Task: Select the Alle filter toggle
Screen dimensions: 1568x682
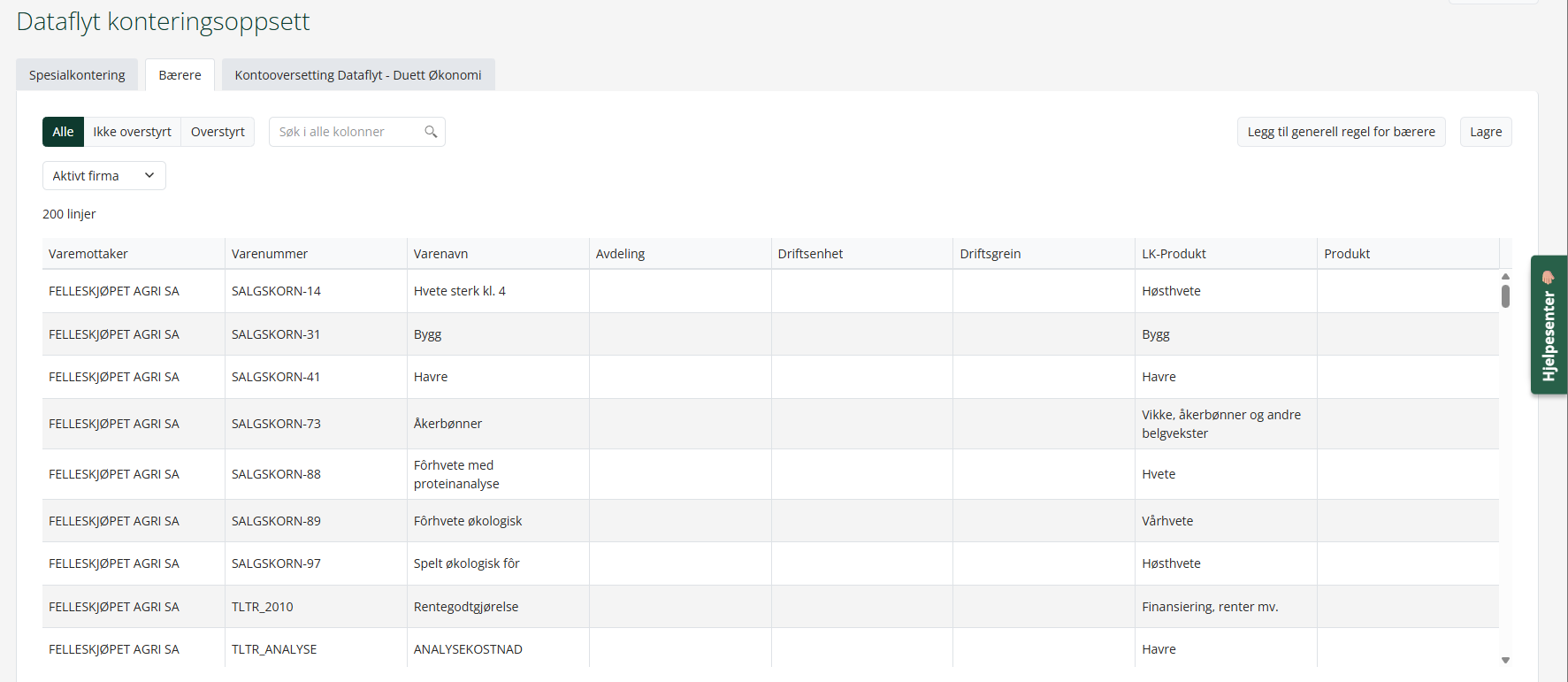Action: tap(63, 132)
